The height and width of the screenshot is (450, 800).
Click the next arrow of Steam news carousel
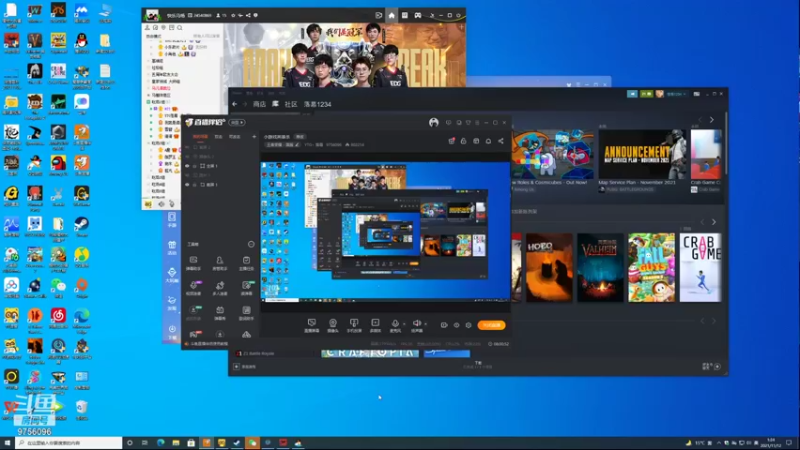[x=712, y=120]
